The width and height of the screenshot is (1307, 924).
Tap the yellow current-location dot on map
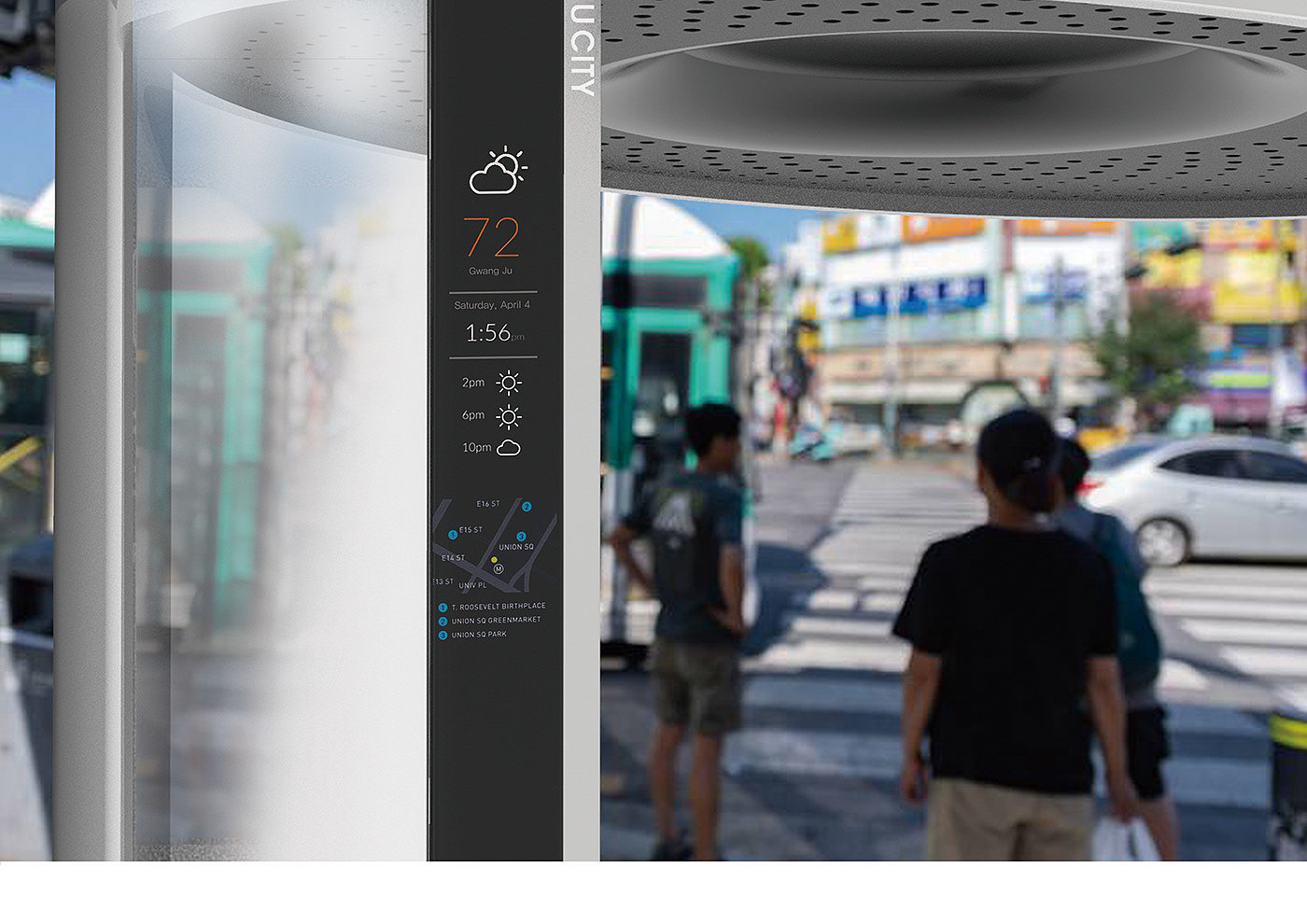(x=495, y=560)
